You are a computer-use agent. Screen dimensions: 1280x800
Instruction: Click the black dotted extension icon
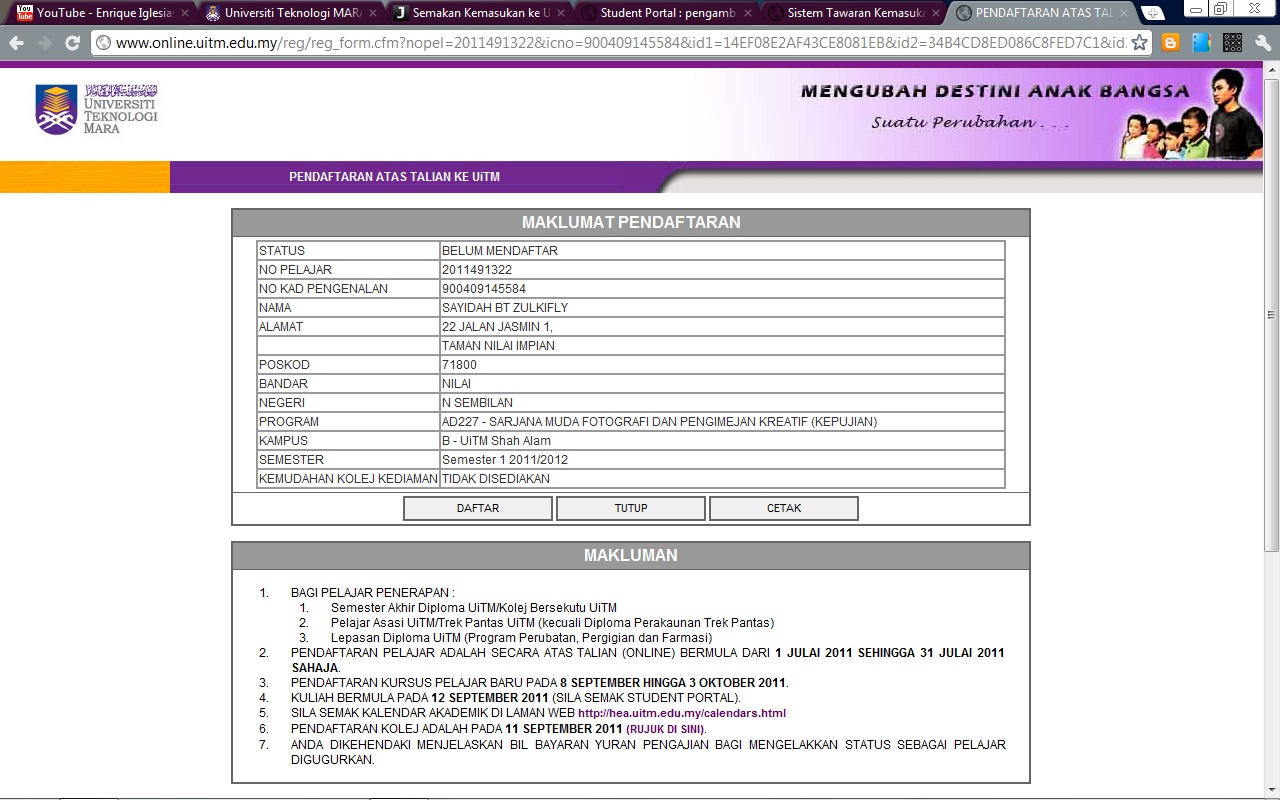tap(1232, 43)
